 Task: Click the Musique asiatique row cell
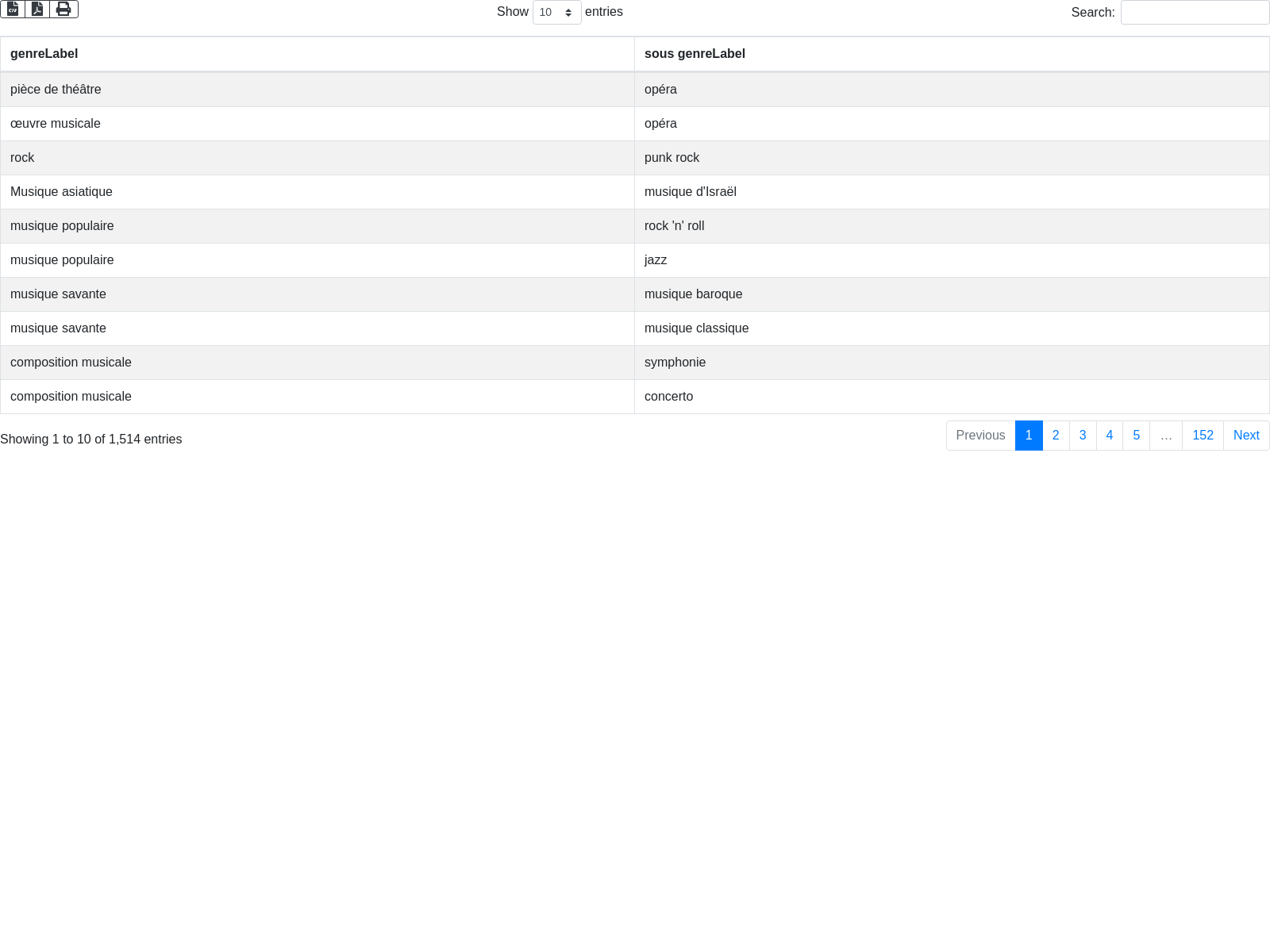click(x=61, y=192)
